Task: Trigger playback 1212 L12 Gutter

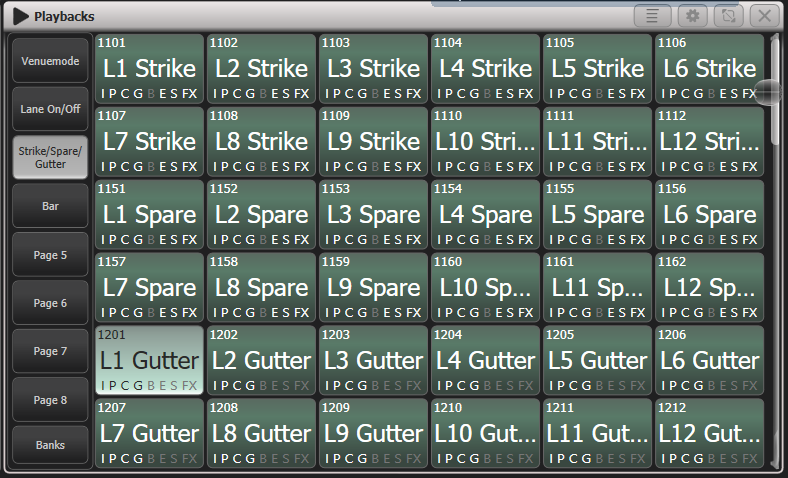Action: click(x=710, y=433)
